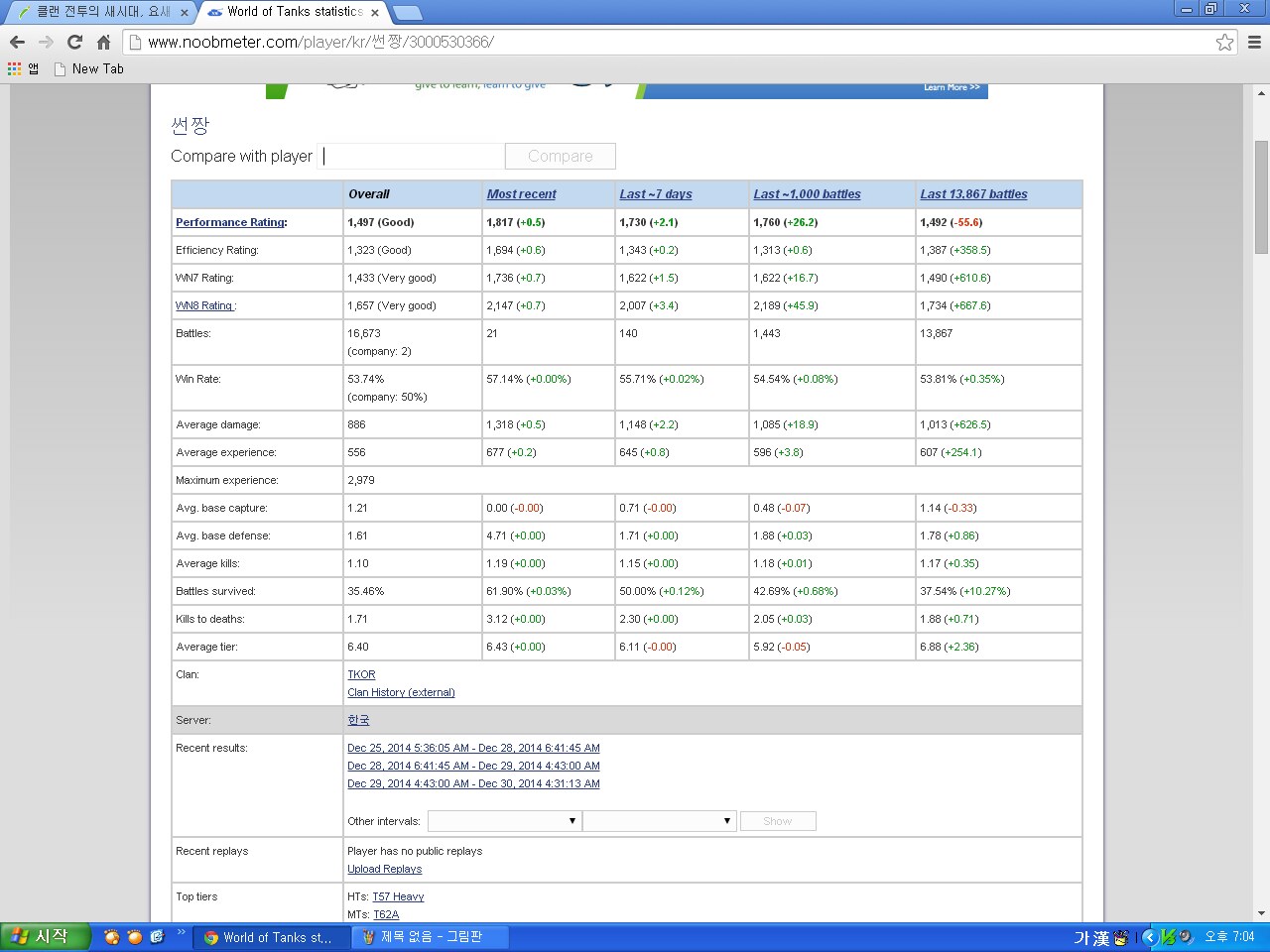Open the TKOR clan link

point(361,674)
